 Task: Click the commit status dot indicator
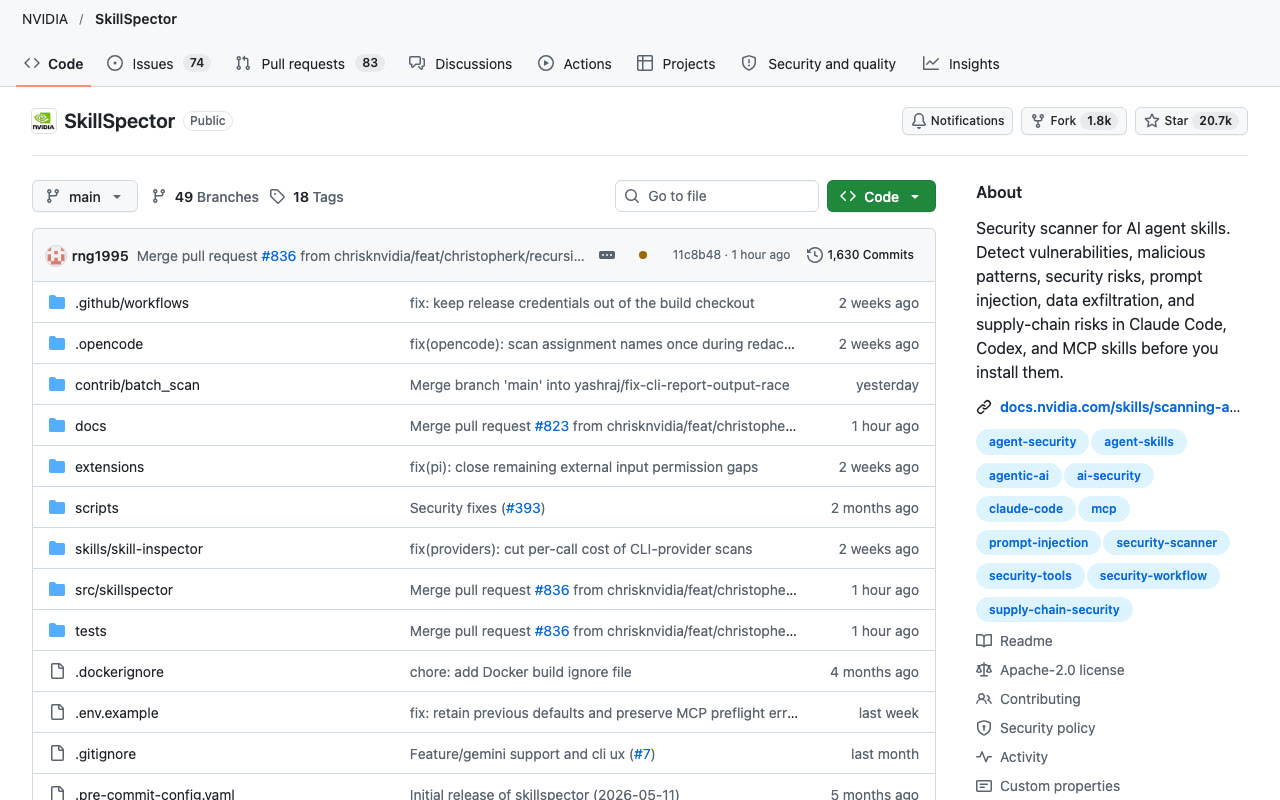pos(643,255)
